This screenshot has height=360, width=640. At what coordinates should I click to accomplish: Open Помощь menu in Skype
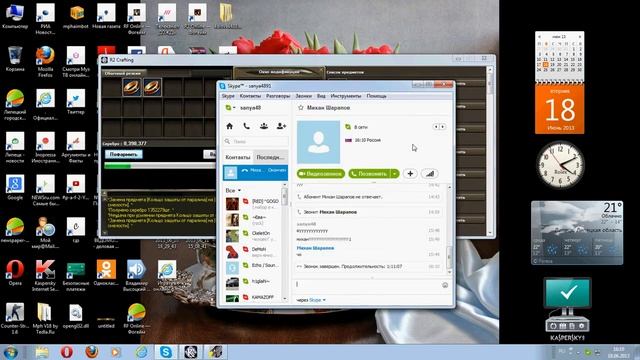[376, 96]
